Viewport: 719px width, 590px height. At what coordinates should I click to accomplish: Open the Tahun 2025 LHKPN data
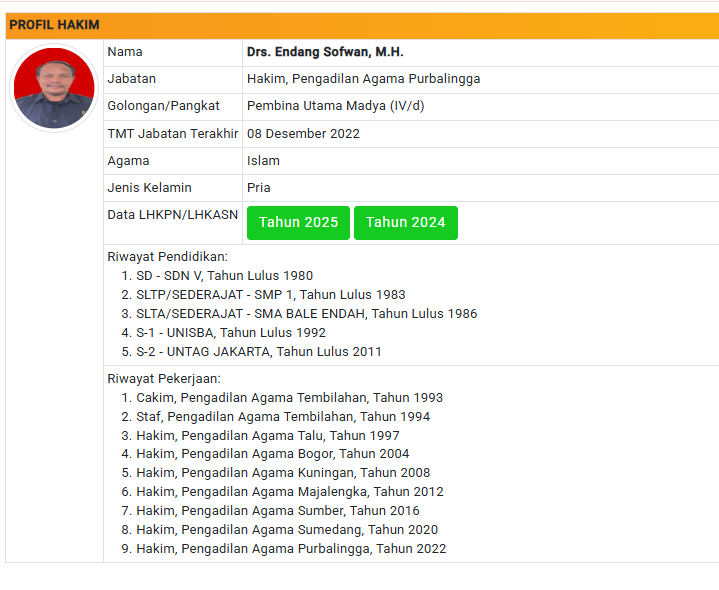[298, 223]
